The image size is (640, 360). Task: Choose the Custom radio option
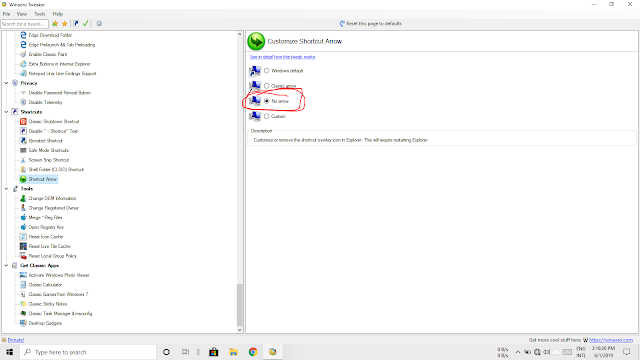(x=267, y=116)
